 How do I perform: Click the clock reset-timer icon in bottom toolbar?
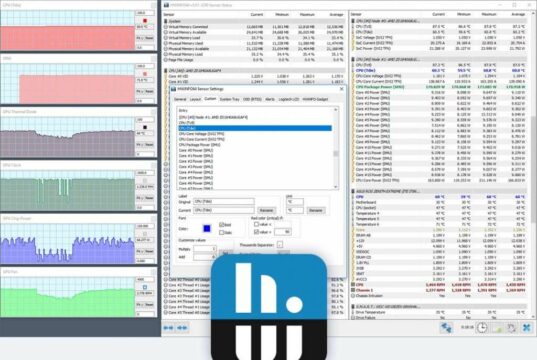[482, 327]
